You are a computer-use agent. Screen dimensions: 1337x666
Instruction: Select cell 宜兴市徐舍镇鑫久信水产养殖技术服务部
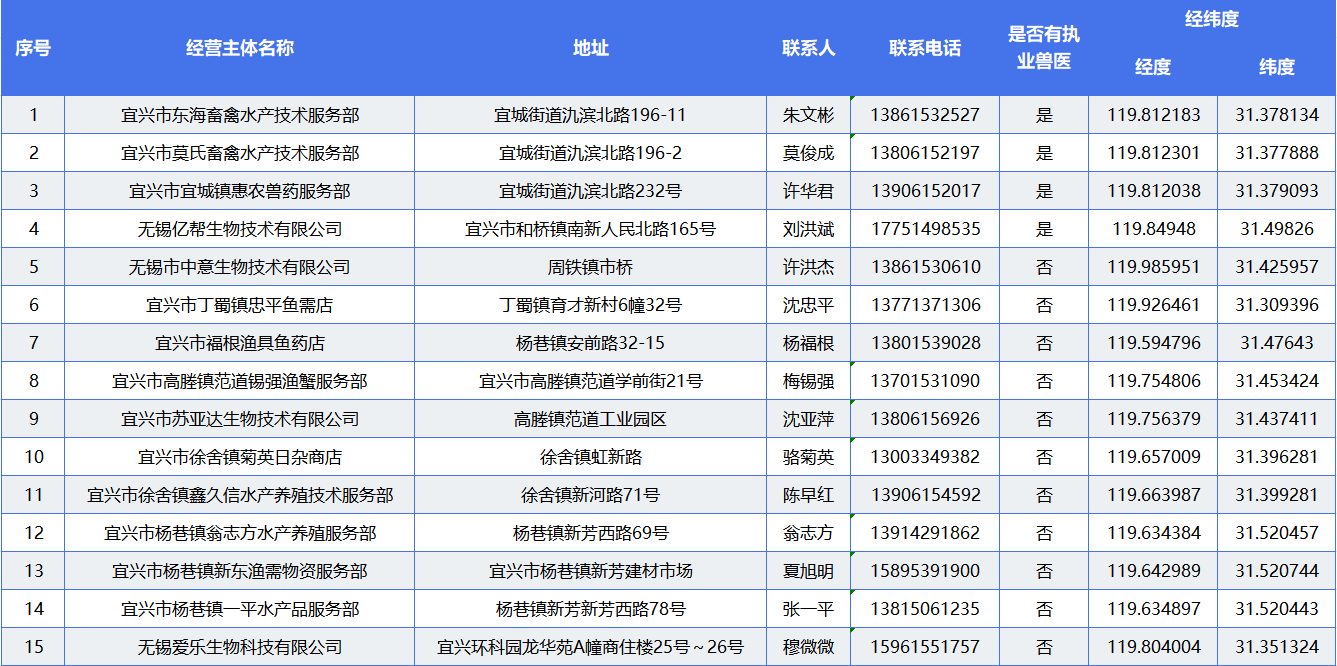(x=240, y=495)
